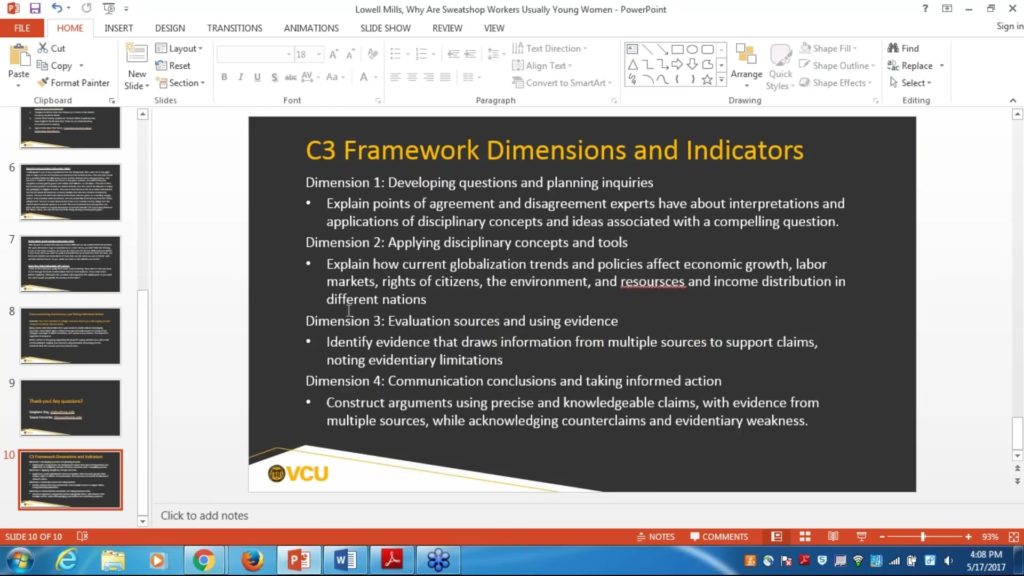Toggle the Notes pane in status bar
This screenshot has height=576, width=1024.
coord(655,537)
